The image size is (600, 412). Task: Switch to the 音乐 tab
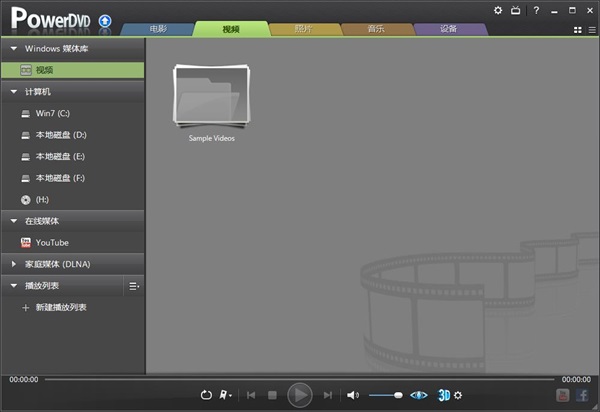[377, 29]
